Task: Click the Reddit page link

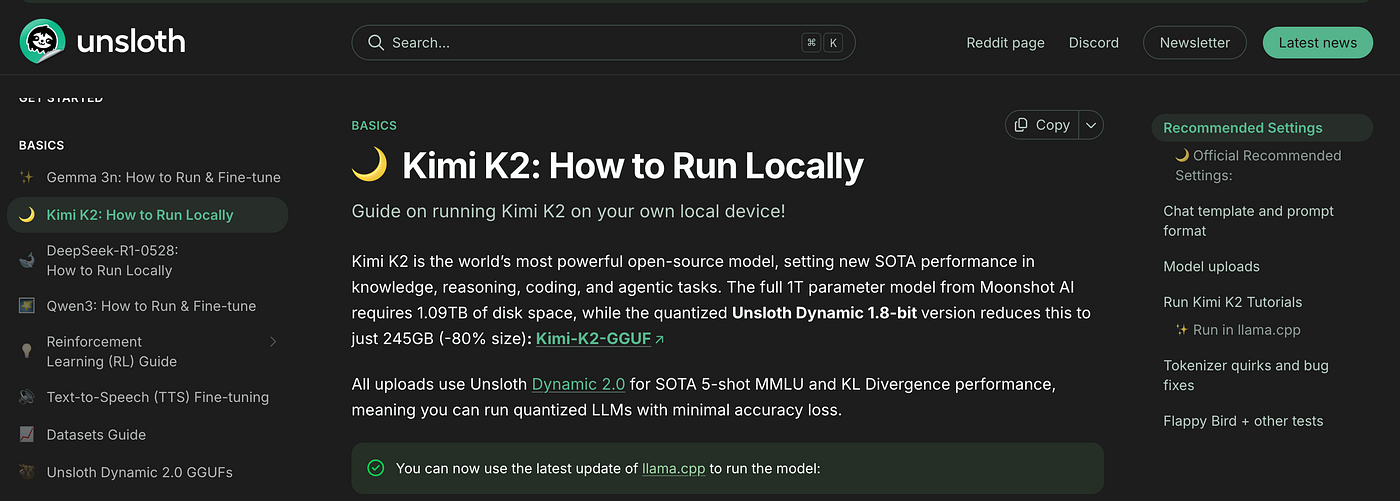Action: 1005,43
